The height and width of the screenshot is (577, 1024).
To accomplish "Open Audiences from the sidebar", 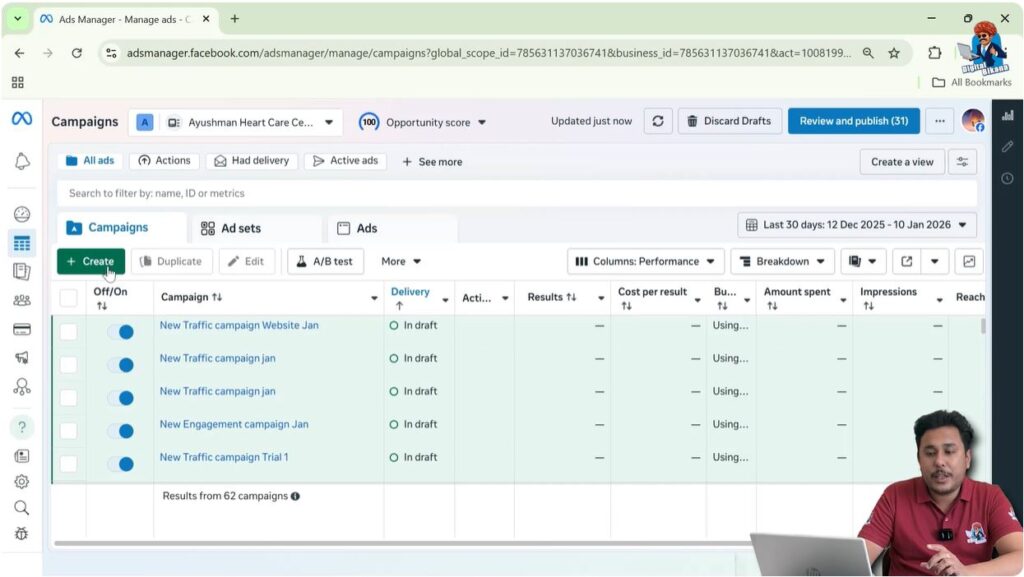I will coord(22,300).
